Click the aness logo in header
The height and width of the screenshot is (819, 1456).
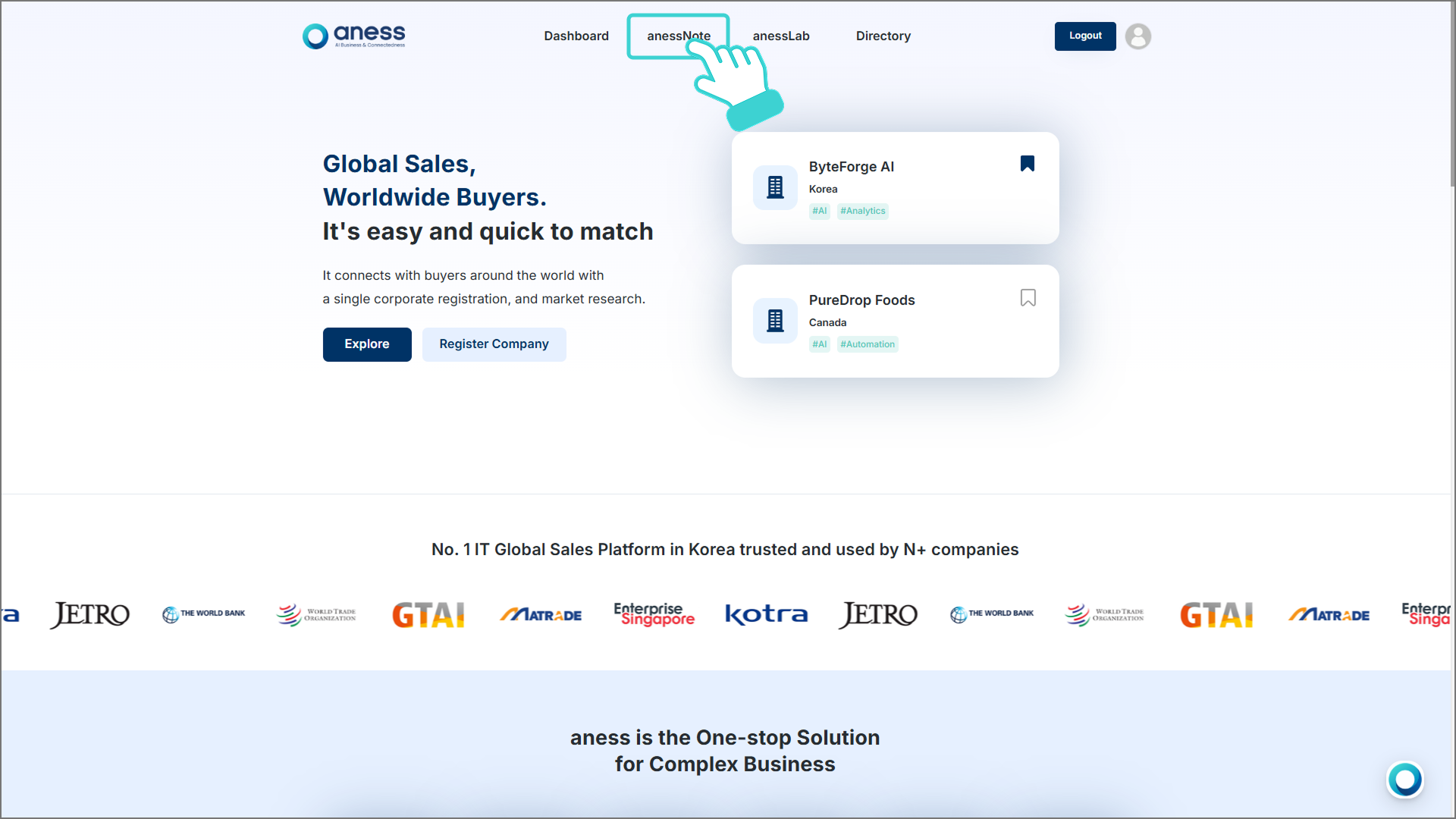pyautogui.click(x=354, y=36)
